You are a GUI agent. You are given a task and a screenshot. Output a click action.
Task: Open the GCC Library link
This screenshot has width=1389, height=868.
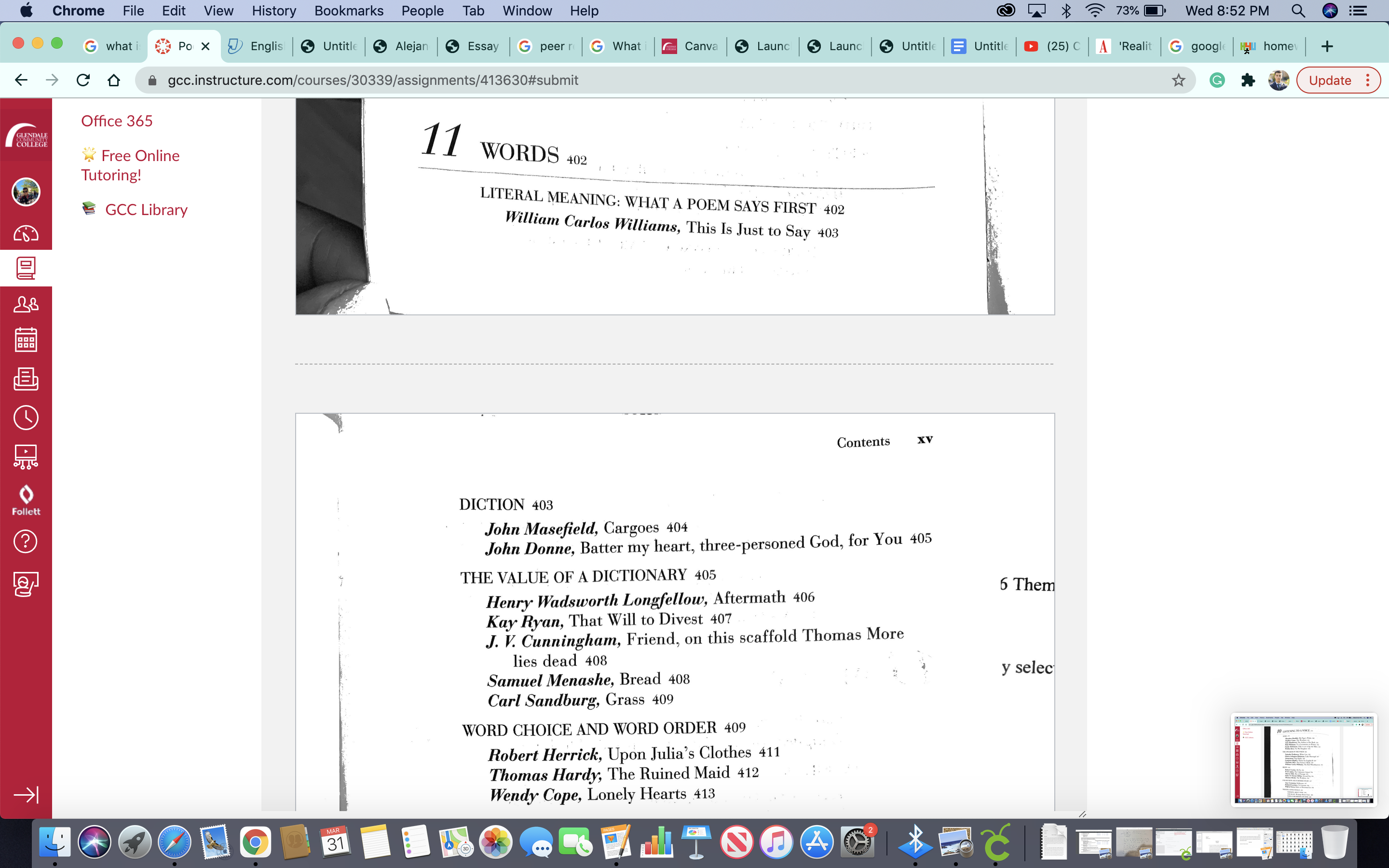click(146, 210)
